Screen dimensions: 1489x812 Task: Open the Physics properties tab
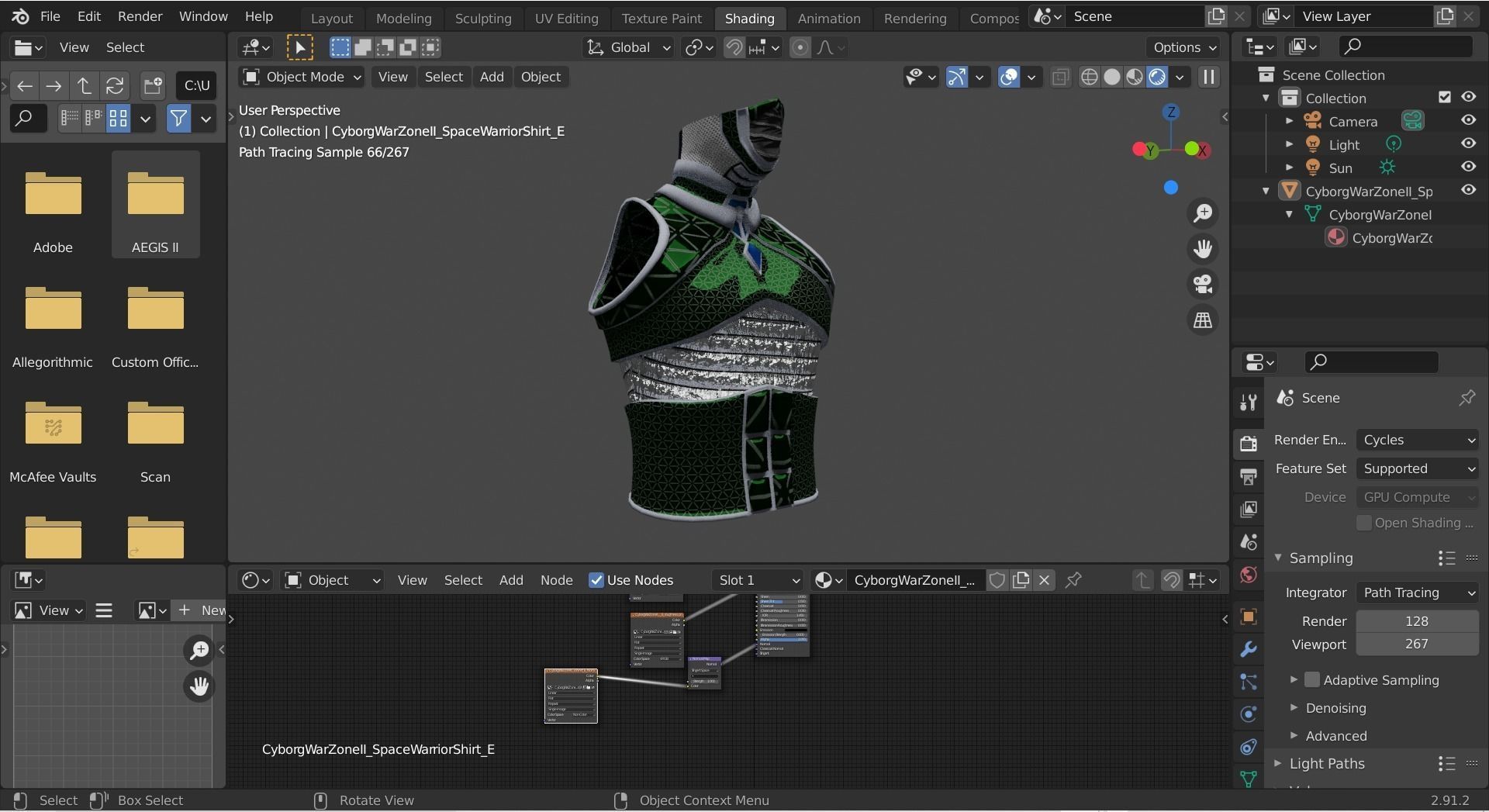coord(1248,714)
